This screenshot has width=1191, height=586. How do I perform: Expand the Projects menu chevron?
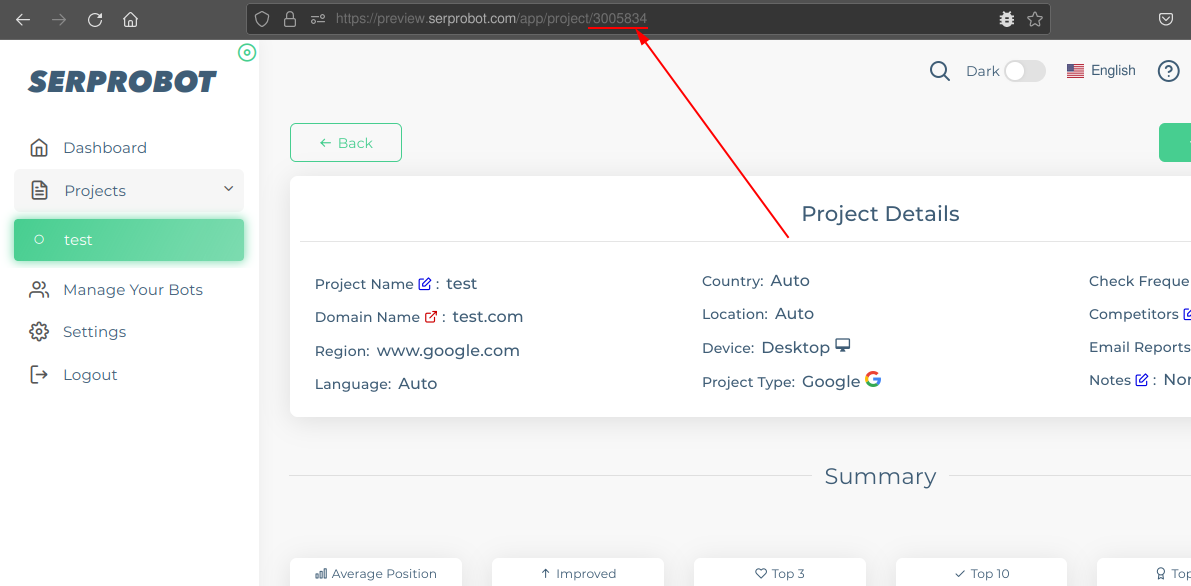[229, 189]
